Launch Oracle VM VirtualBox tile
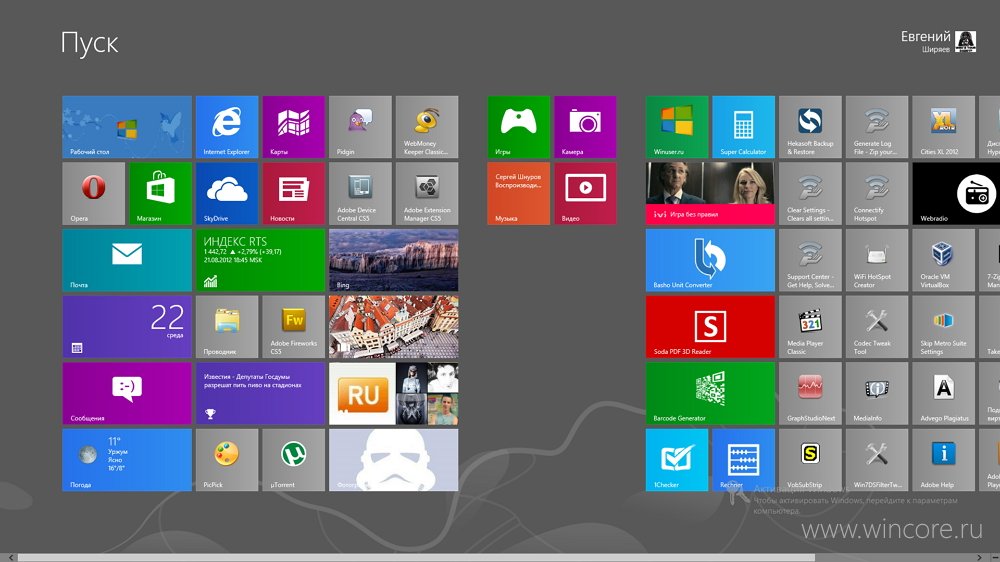The image size is (1000, 562). click(943, 260)
